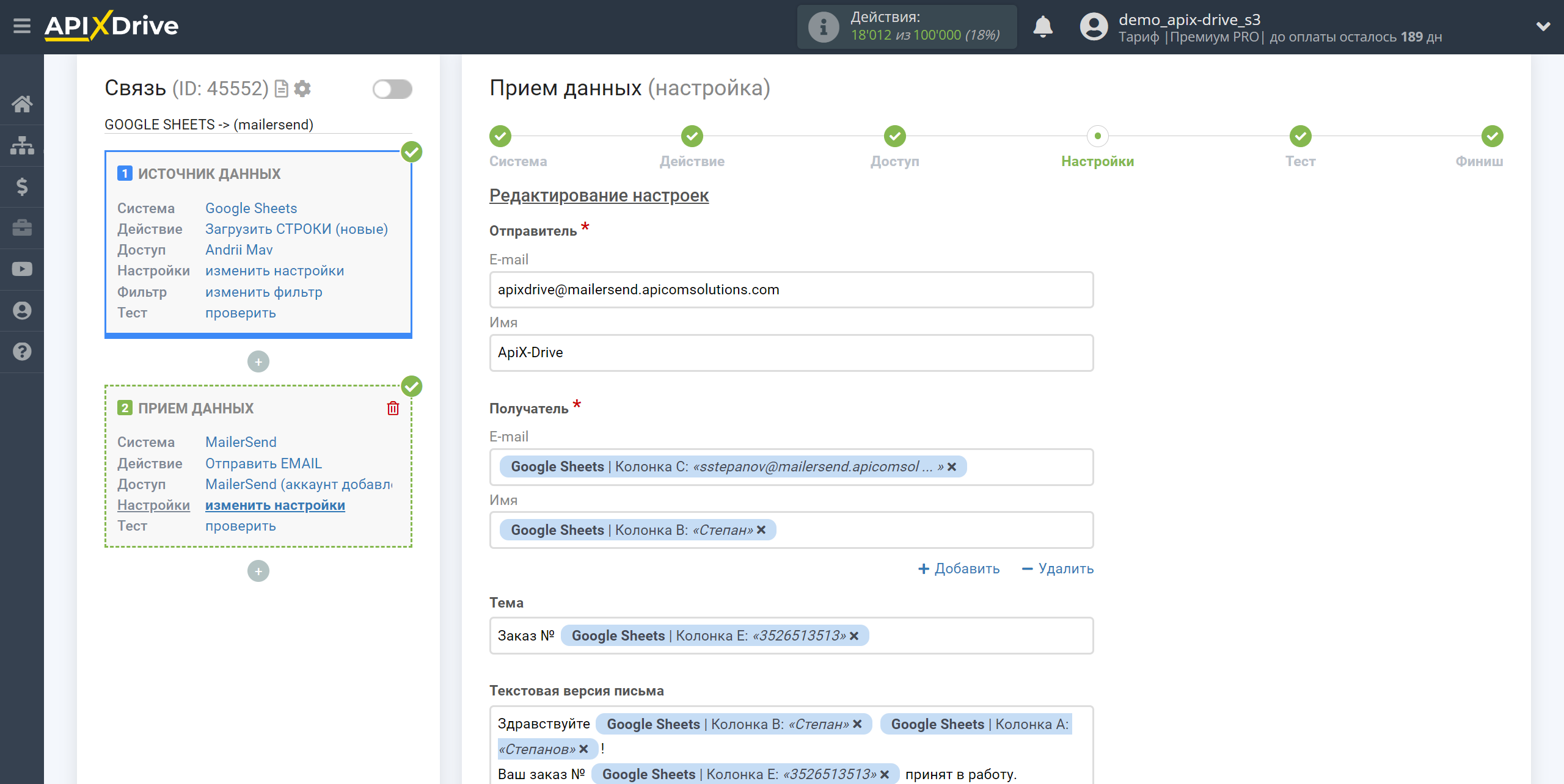Image resolution: width=1564 pixels, height=784 pixels.
Task: Go to the Доступ step
Action: (x=895, y=136)
